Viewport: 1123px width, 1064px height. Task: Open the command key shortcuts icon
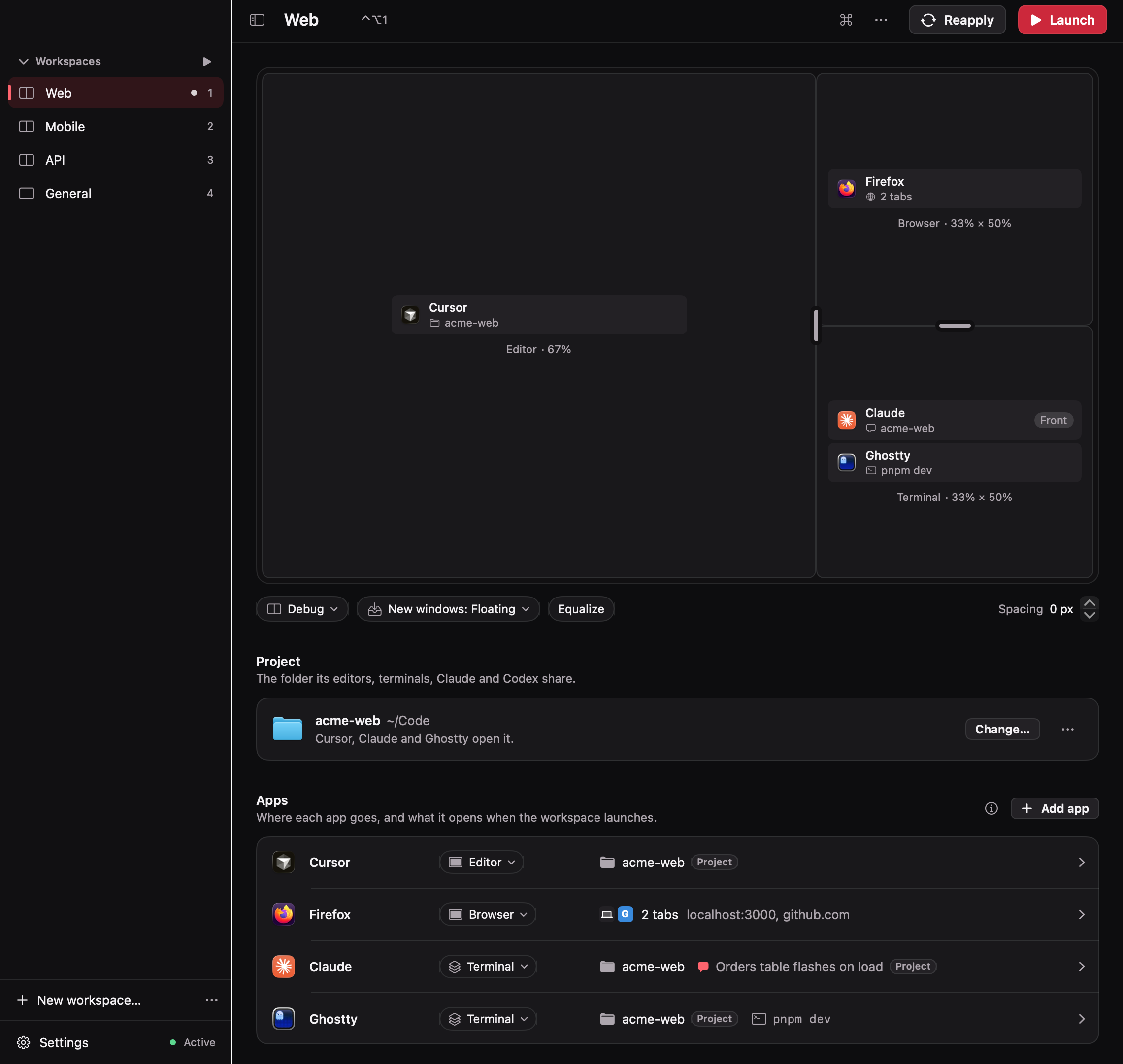click(x=846, y=20)
